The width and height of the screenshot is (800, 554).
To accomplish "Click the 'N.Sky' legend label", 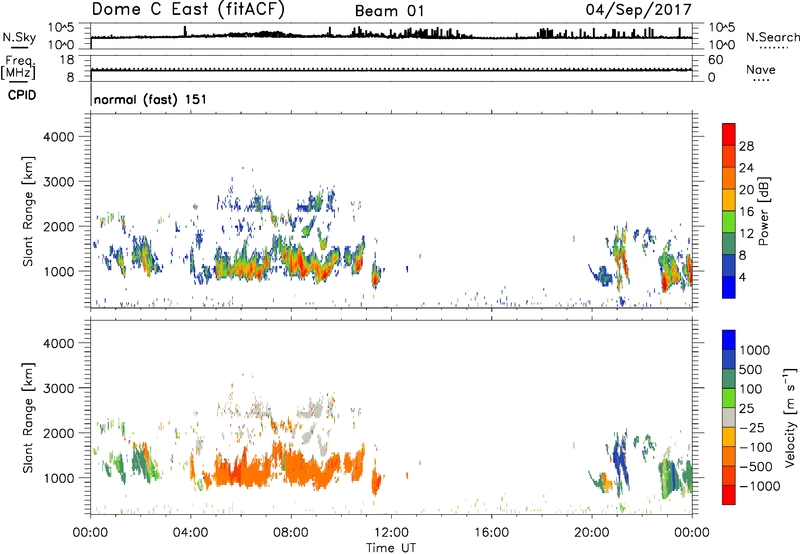I will tap(19, 37).
